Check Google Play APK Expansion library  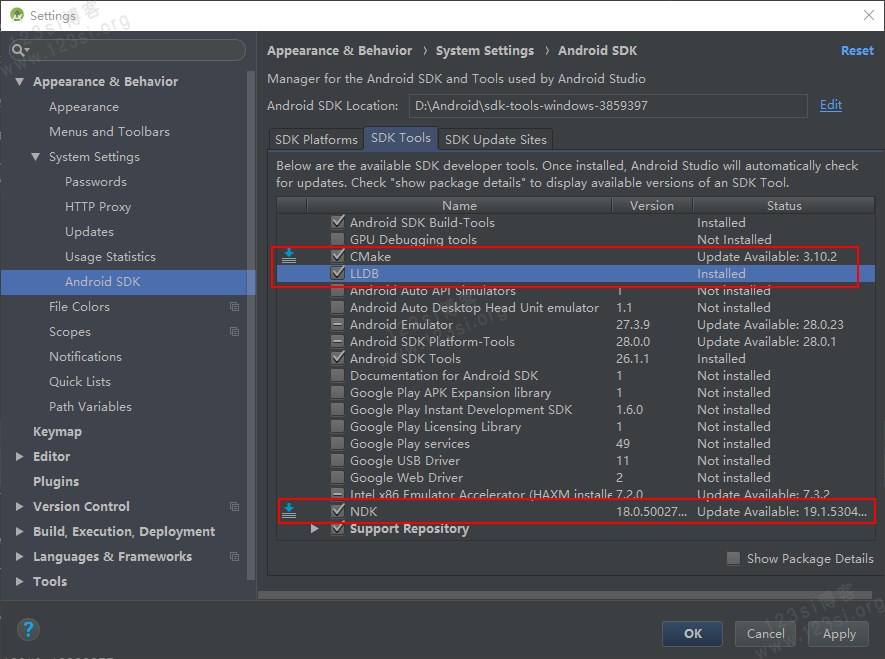[x=338, y=392]
